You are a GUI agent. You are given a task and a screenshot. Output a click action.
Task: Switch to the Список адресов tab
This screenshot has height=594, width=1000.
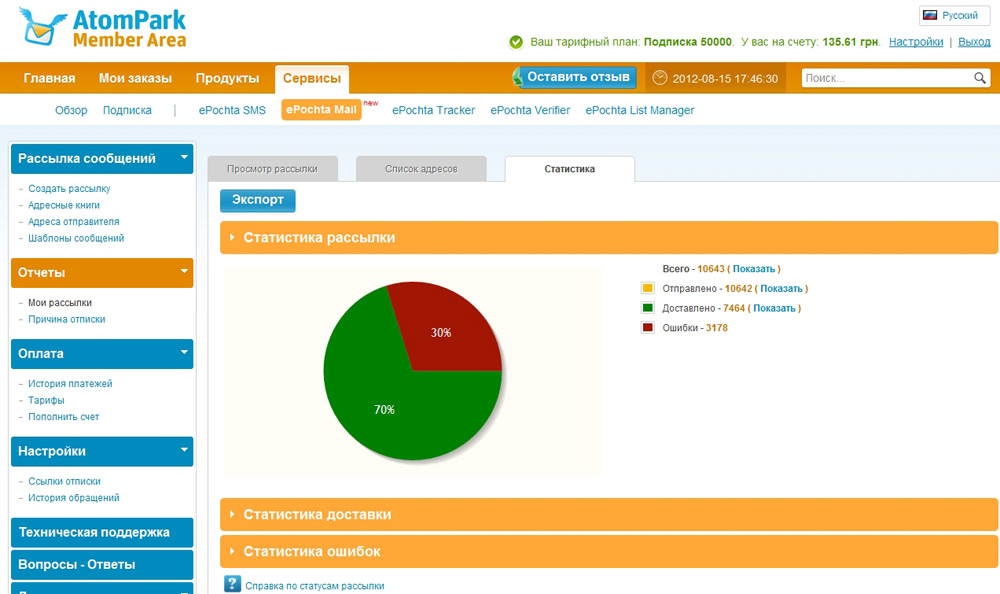(x=421, y=169)
